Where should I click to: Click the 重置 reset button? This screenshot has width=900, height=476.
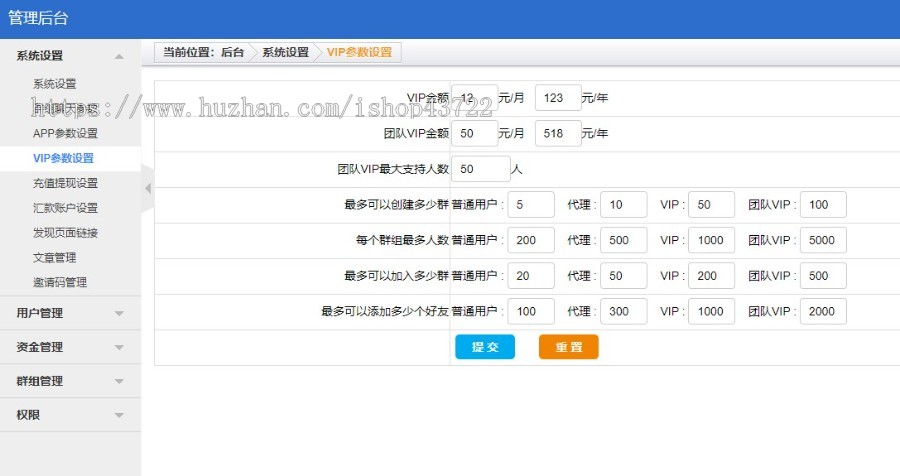(569, 347)
